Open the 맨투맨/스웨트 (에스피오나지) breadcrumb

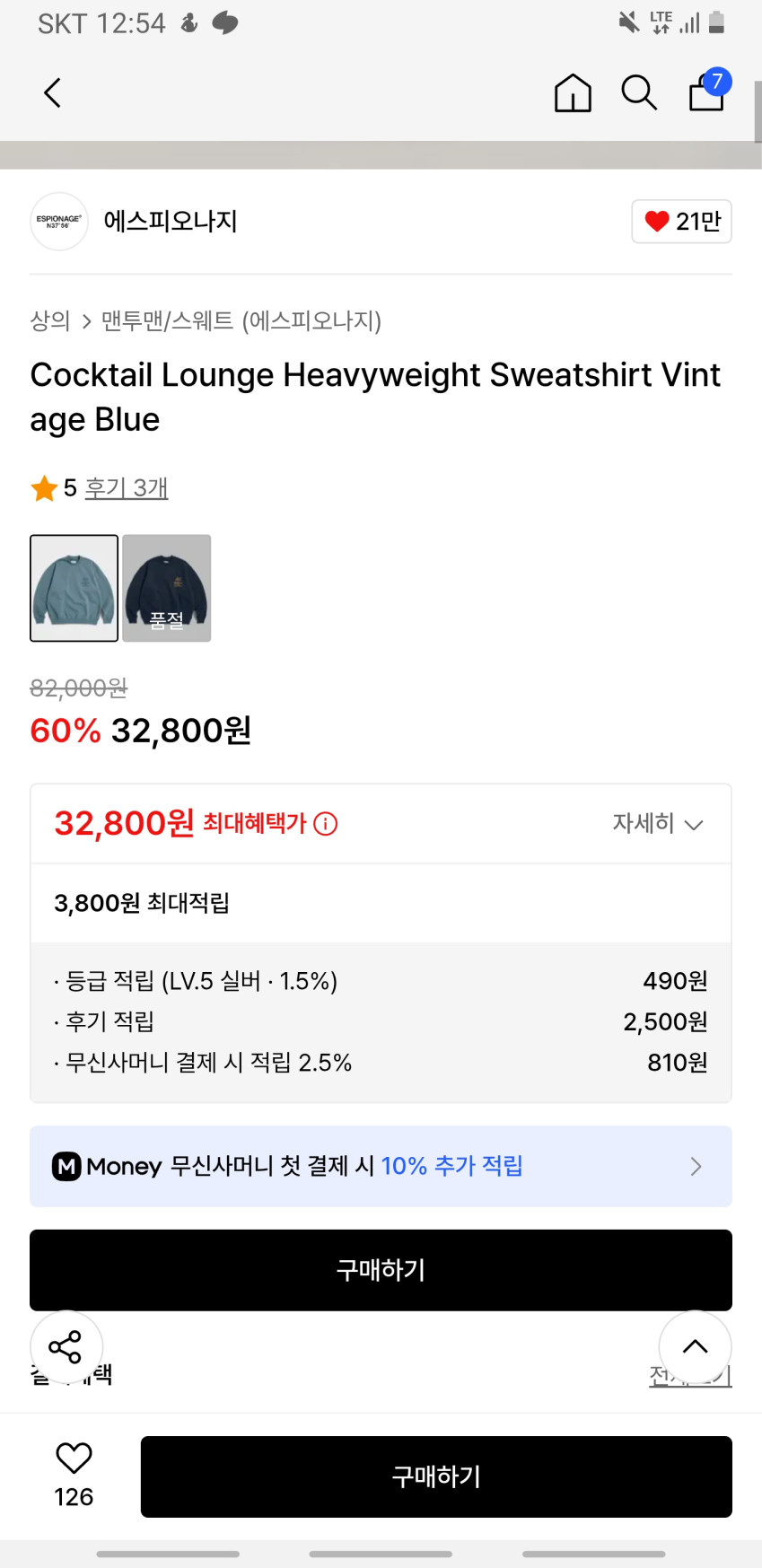(241, 320)
